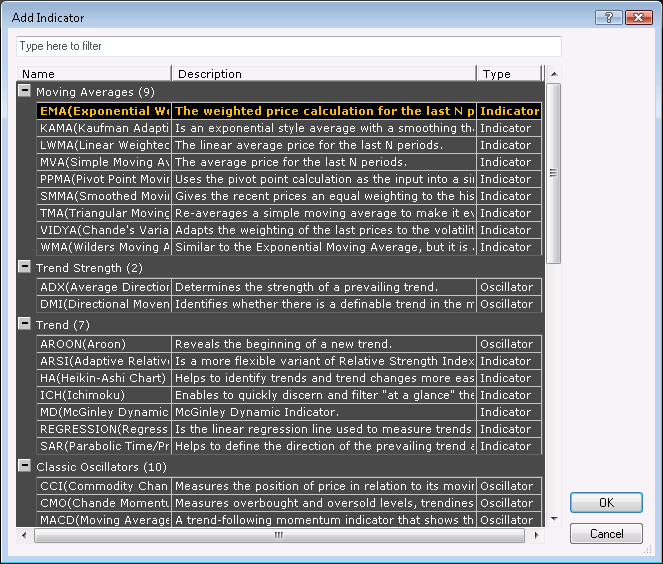This screenshot has width=663, height=564.
Task: Select the ARSI(Adaptive Relative… row
Action: point(289,361)
